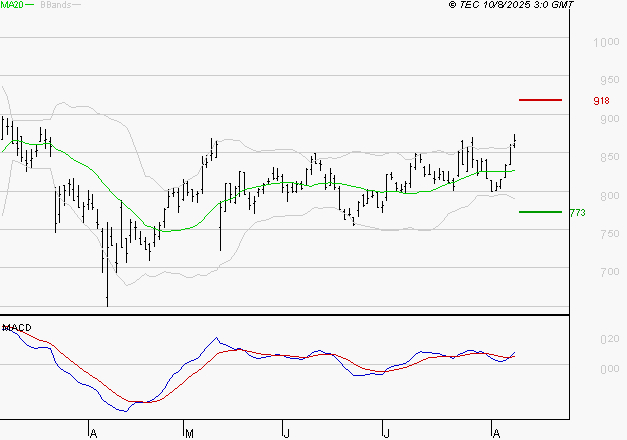Select the August 'A' marker on time axis
627x440 pixels.
[x=494, y=432]
